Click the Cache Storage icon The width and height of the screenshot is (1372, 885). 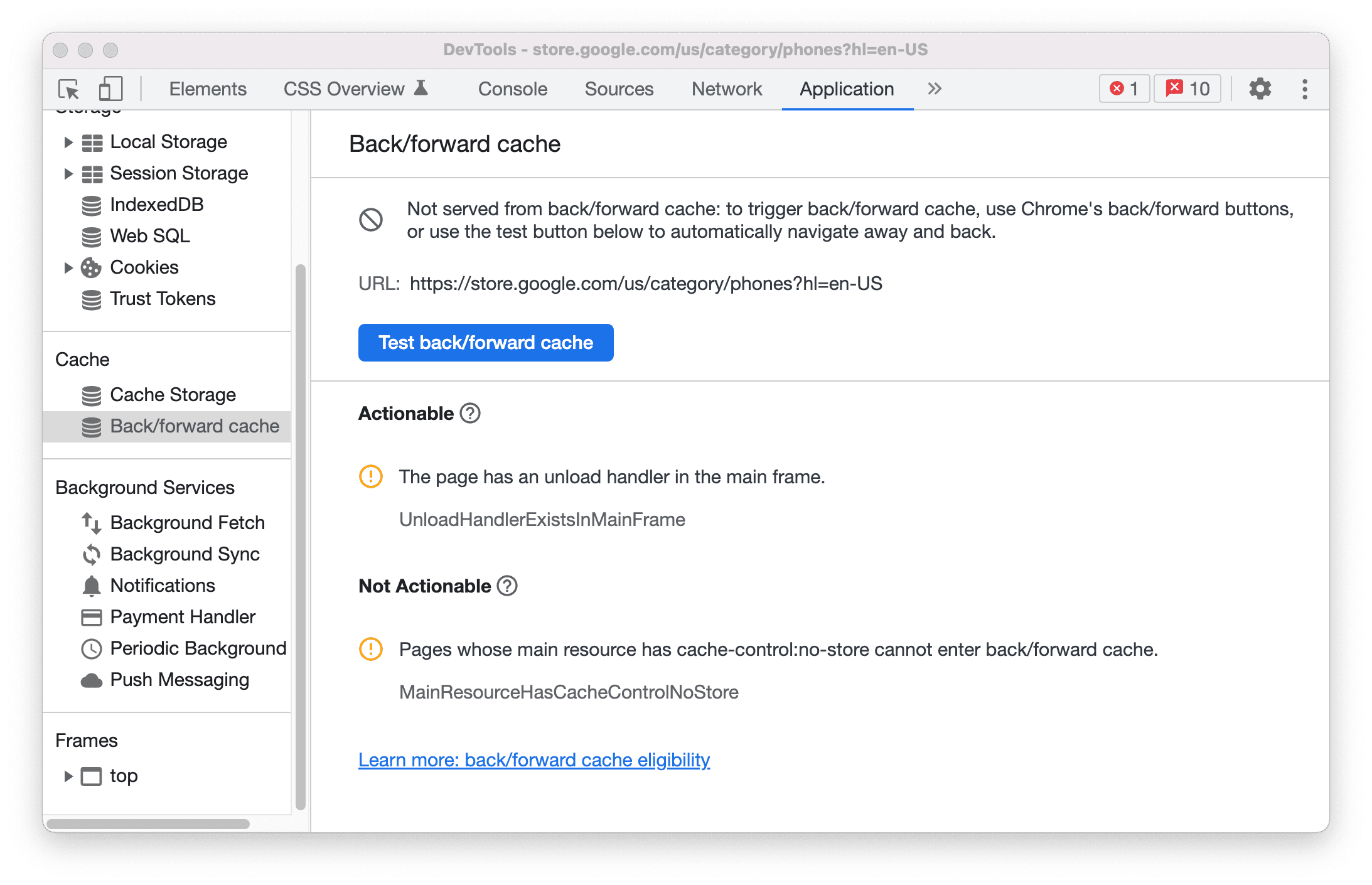89,393
